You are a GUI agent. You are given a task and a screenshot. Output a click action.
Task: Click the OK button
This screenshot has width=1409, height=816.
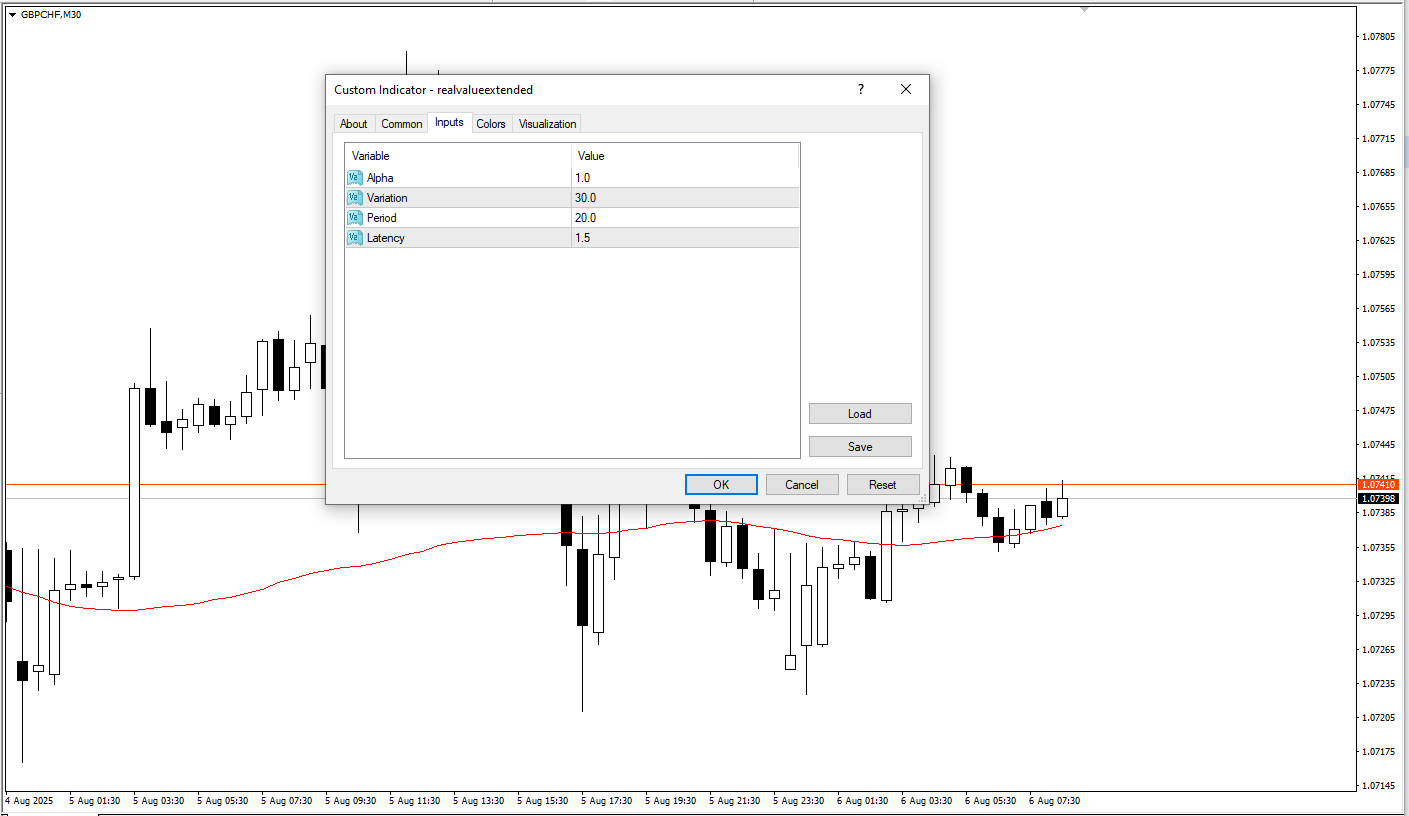pos(721,484)
